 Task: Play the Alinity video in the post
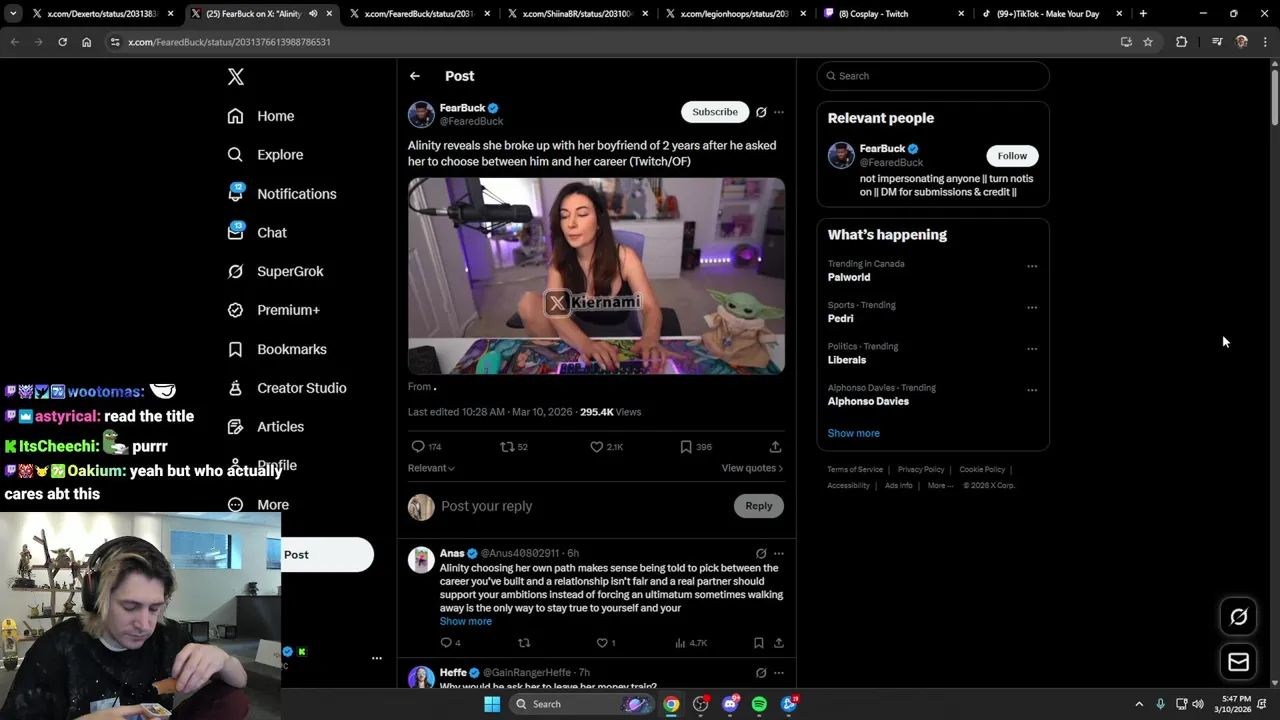click(596, 276)
